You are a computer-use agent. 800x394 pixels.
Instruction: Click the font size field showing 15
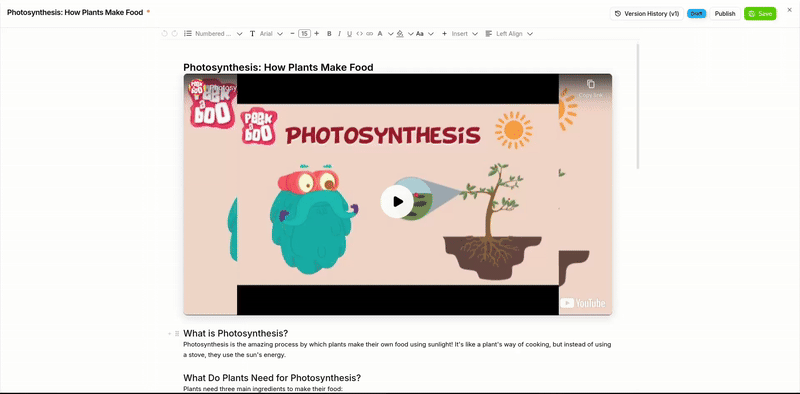click(x=304, y=34)
